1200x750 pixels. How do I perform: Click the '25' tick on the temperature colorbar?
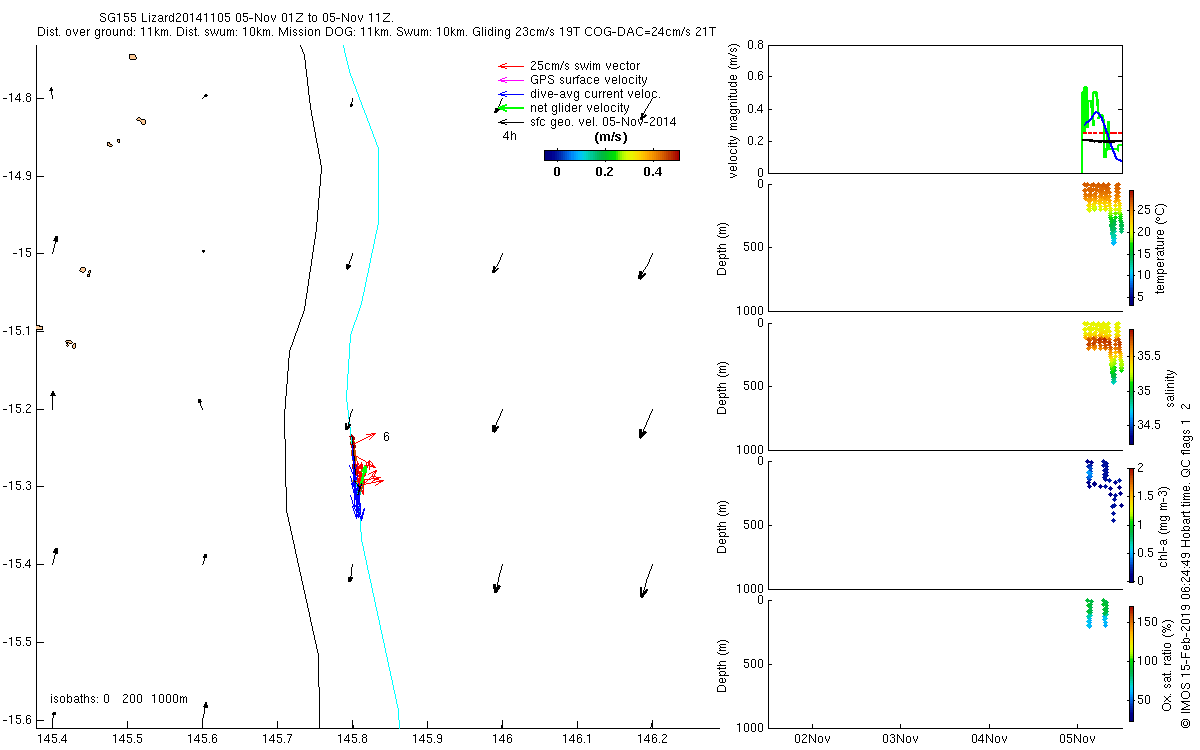pos(1144,211)
